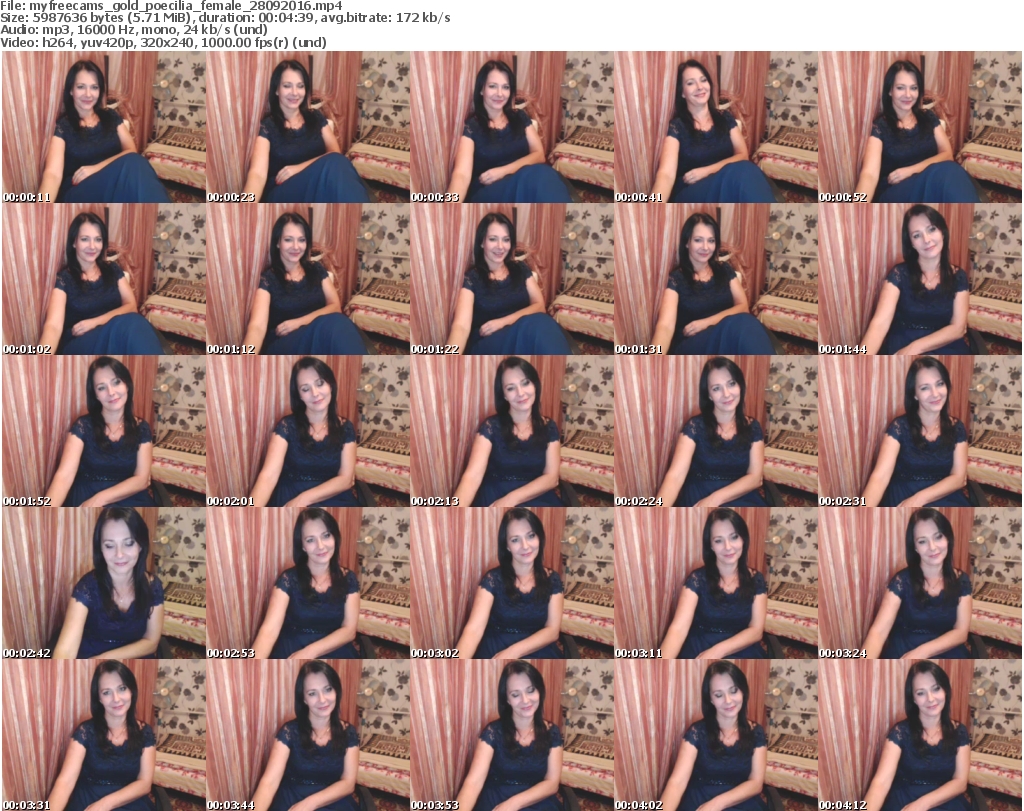
Task: Select the frame at 00:00:52
Action: [x=920, y=127]
